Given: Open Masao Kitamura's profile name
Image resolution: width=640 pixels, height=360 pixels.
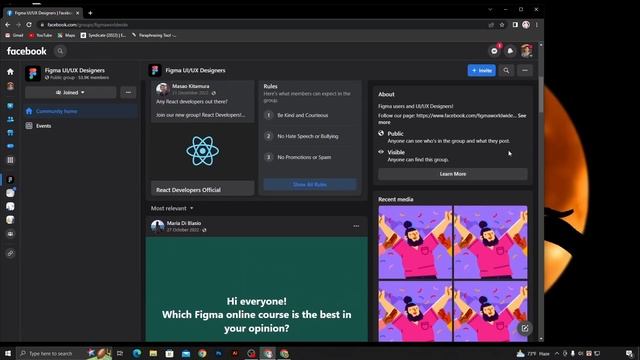Looking at the screenshot, I should point(191,86).
